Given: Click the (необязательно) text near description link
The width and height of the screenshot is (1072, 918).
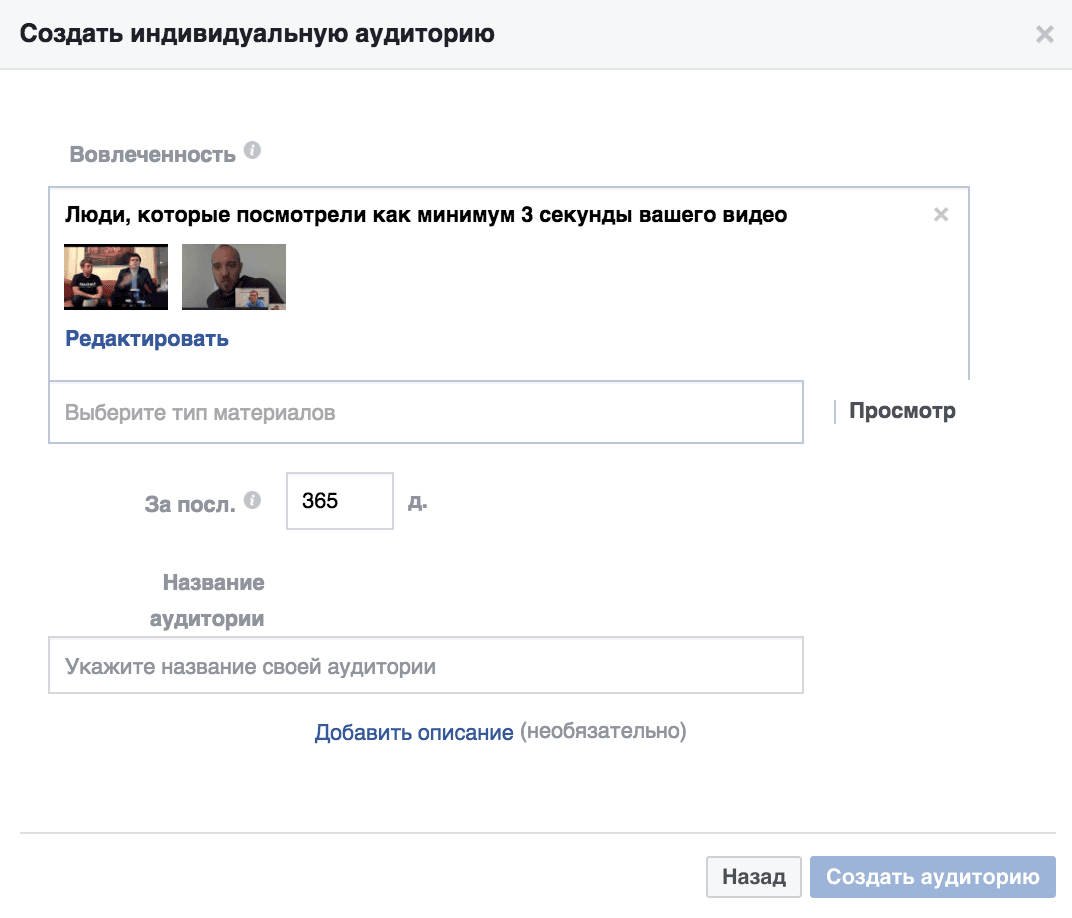Looking at the screenshot, I should click(603, 731).
